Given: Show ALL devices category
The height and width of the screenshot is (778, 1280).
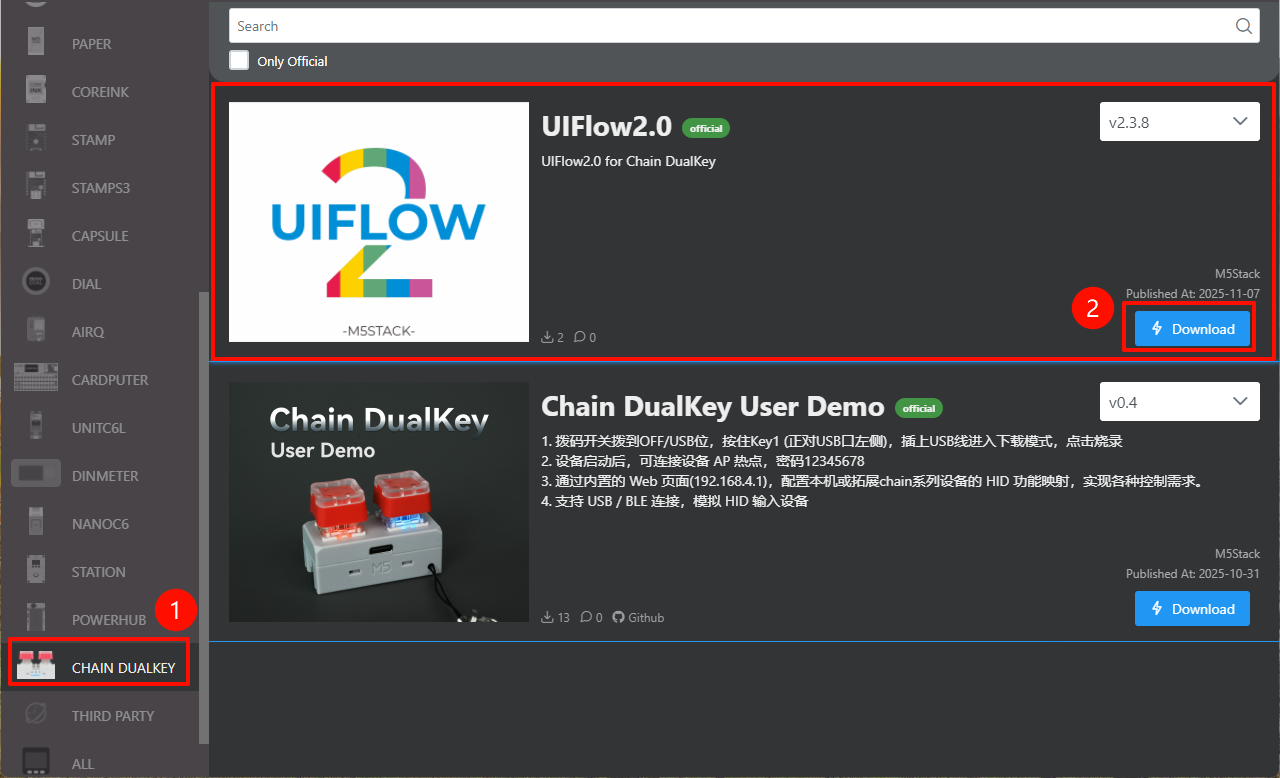Looking at the screenshot, I should point(82,764).
